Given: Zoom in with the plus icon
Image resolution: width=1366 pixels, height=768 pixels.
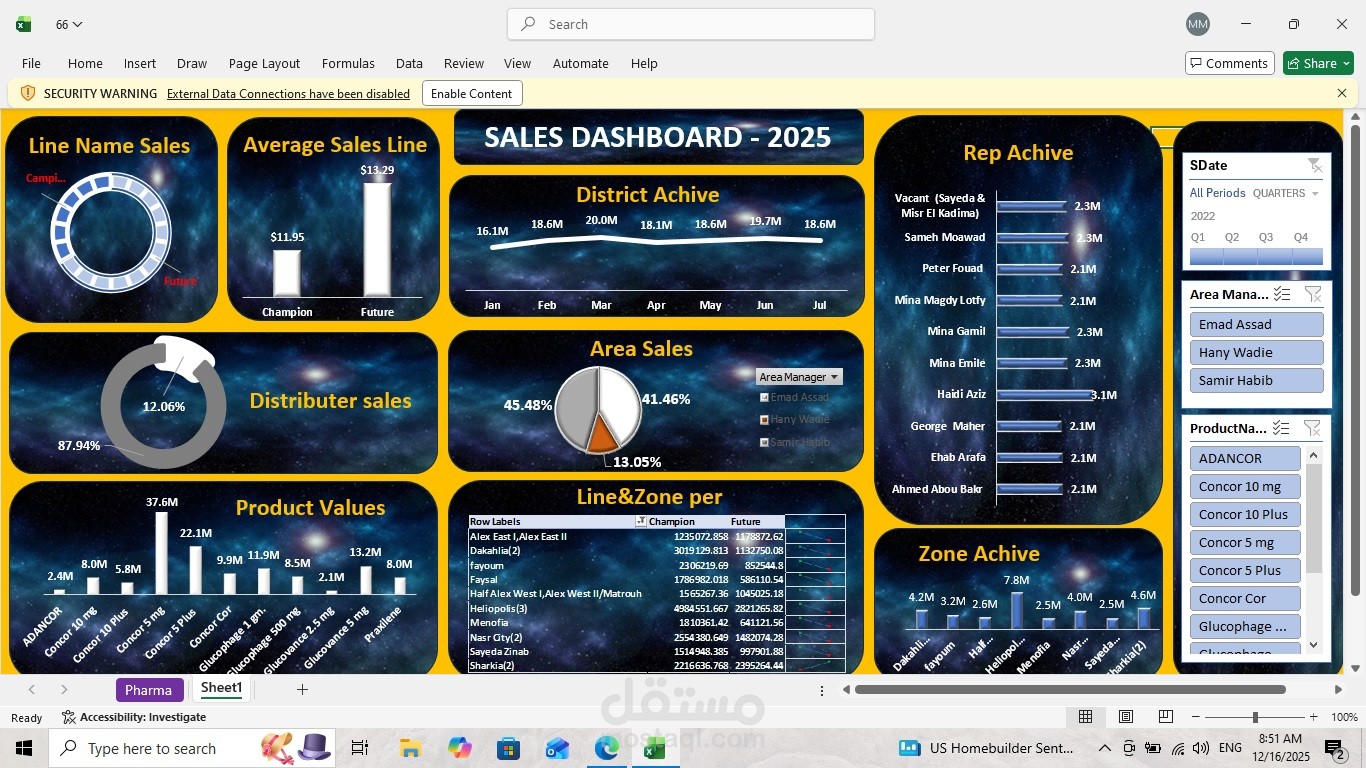Looking at the screenshot, I should coord(1312,717).
